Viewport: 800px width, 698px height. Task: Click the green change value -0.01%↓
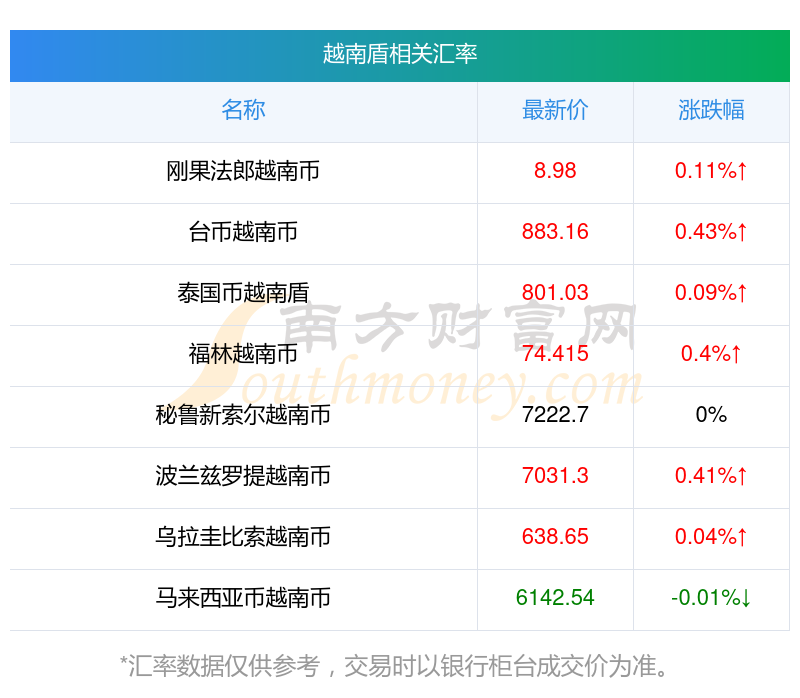[711, 597]
